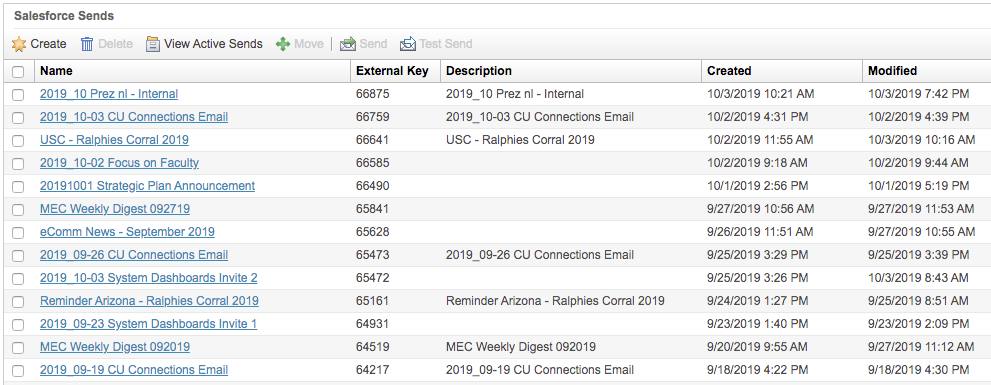991x385 pixels.
Task: Click created date 9/26/2019 11:51 AM
Action: pos(760,232)
